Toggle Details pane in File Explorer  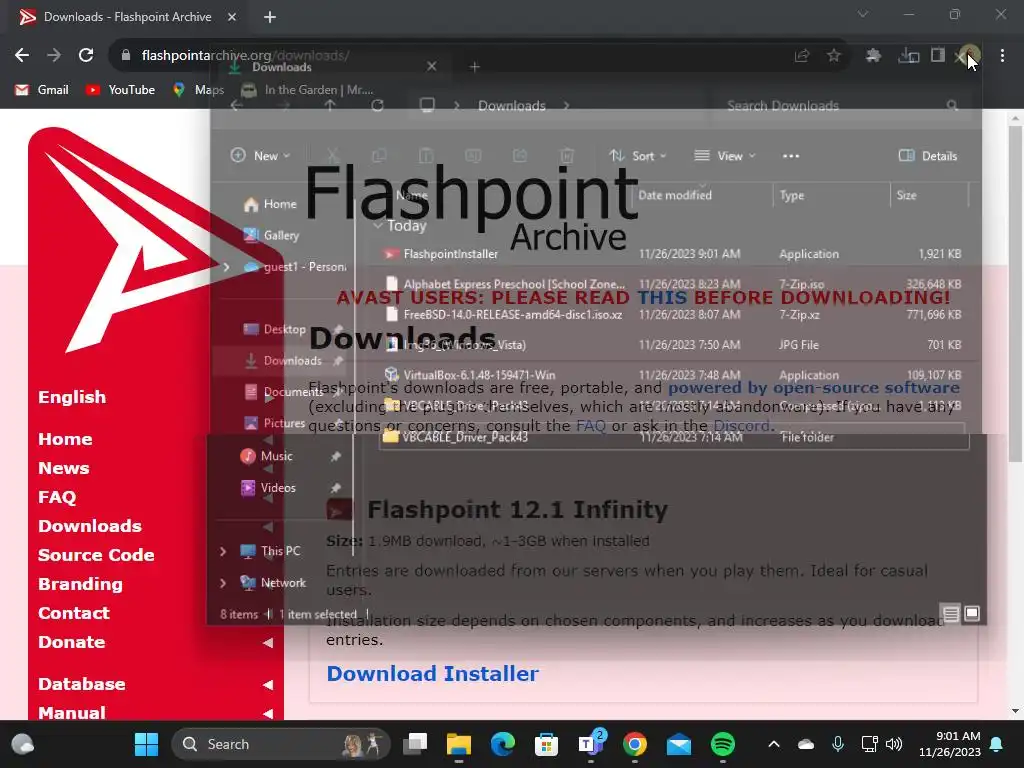coord(928,155)
